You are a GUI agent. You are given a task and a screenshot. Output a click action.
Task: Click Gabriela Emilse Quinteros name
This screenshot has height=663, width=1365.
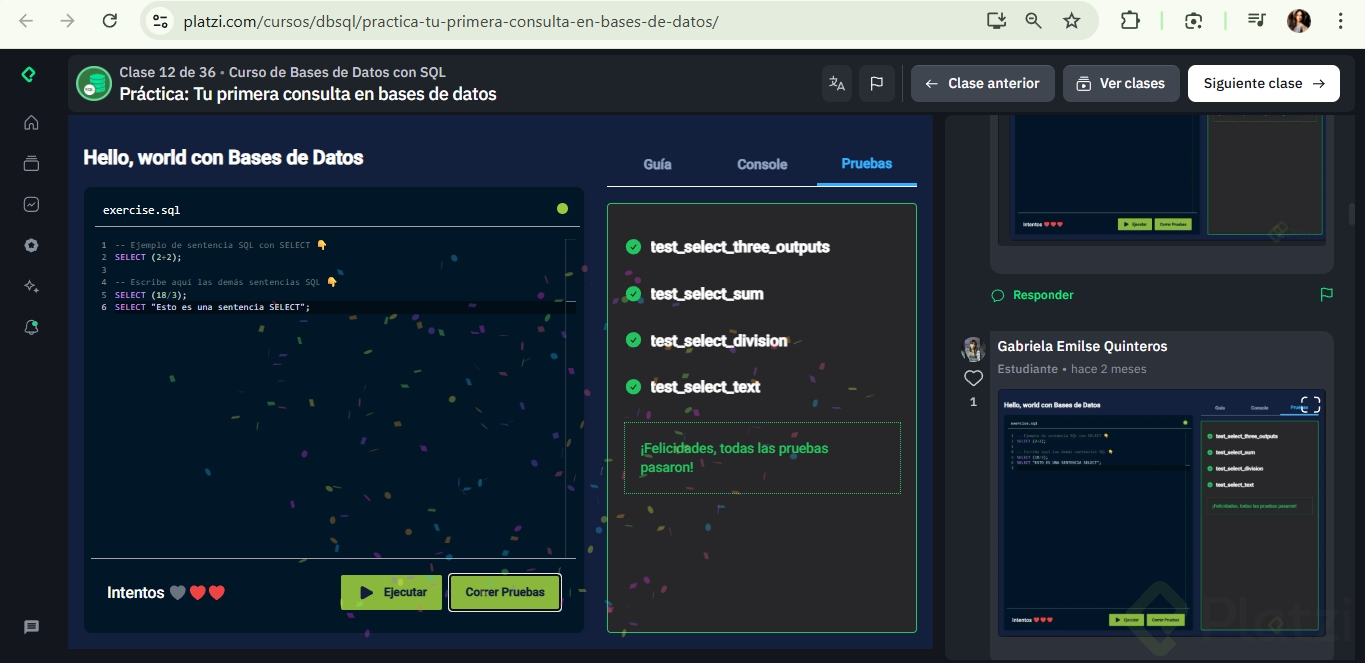[x=1082, y=346]
